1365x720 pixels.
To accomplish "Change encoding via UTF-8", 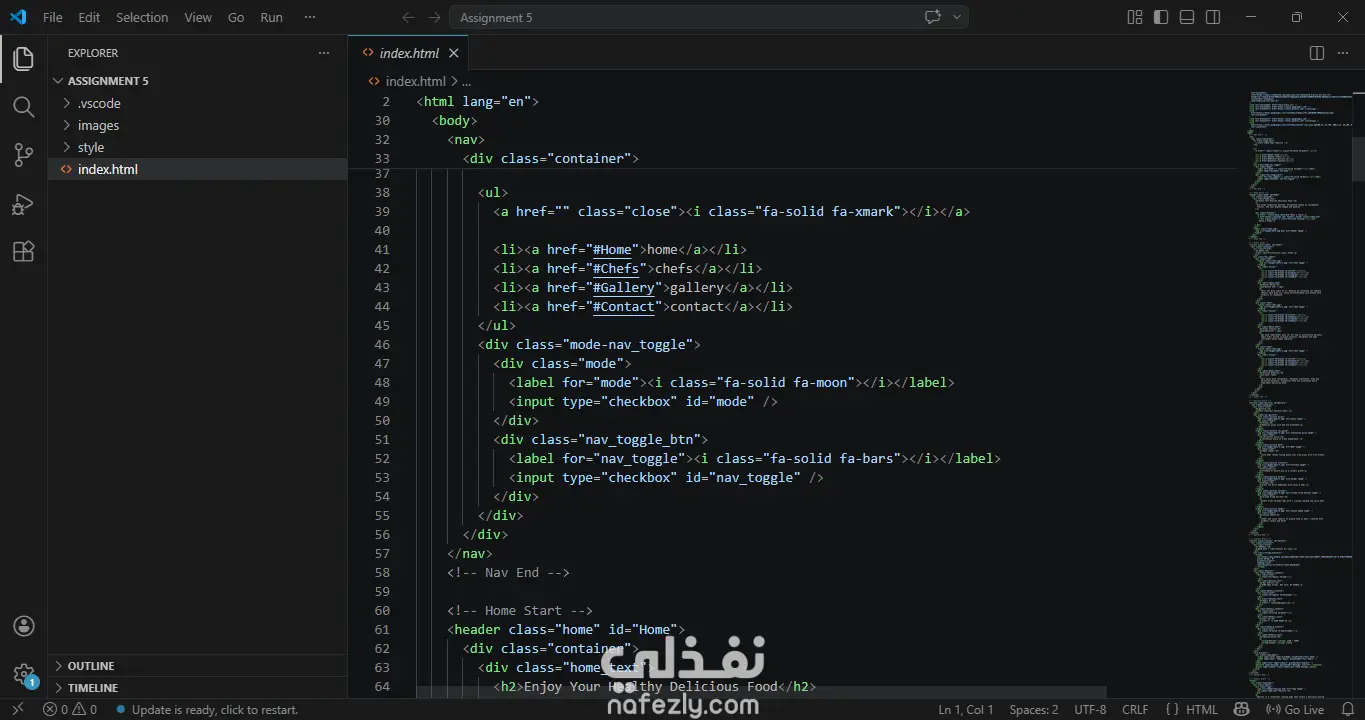I will 1090,709.
